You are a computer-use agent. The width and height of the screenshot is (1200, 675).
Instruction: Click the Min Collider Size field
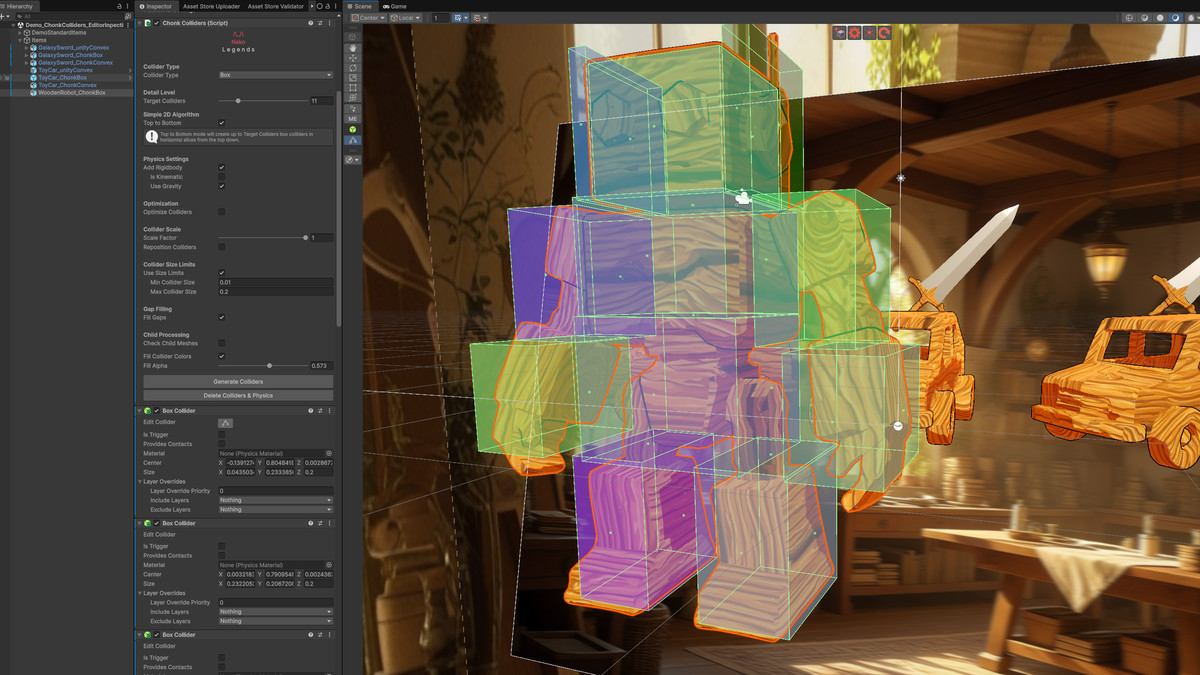pos(276,283)
